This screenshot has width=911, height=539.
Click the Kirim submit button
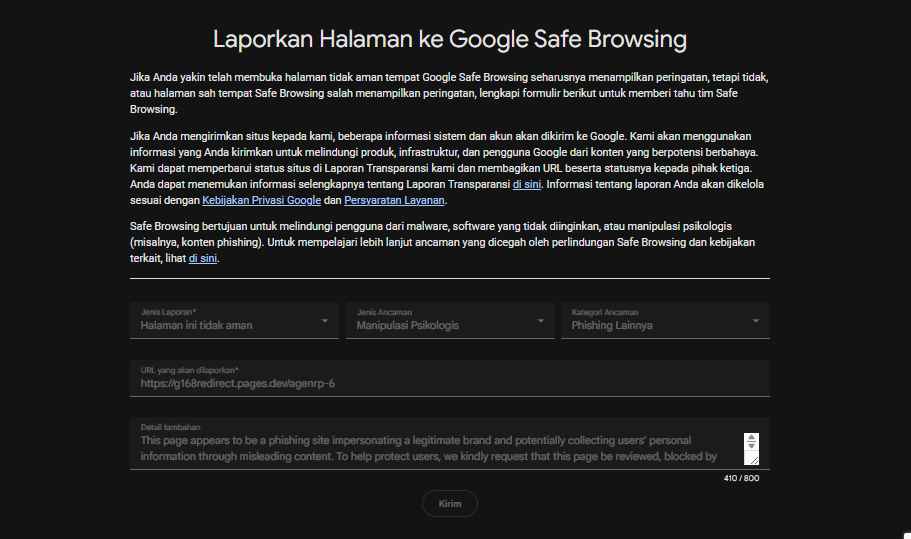click(x=450, y=504)
